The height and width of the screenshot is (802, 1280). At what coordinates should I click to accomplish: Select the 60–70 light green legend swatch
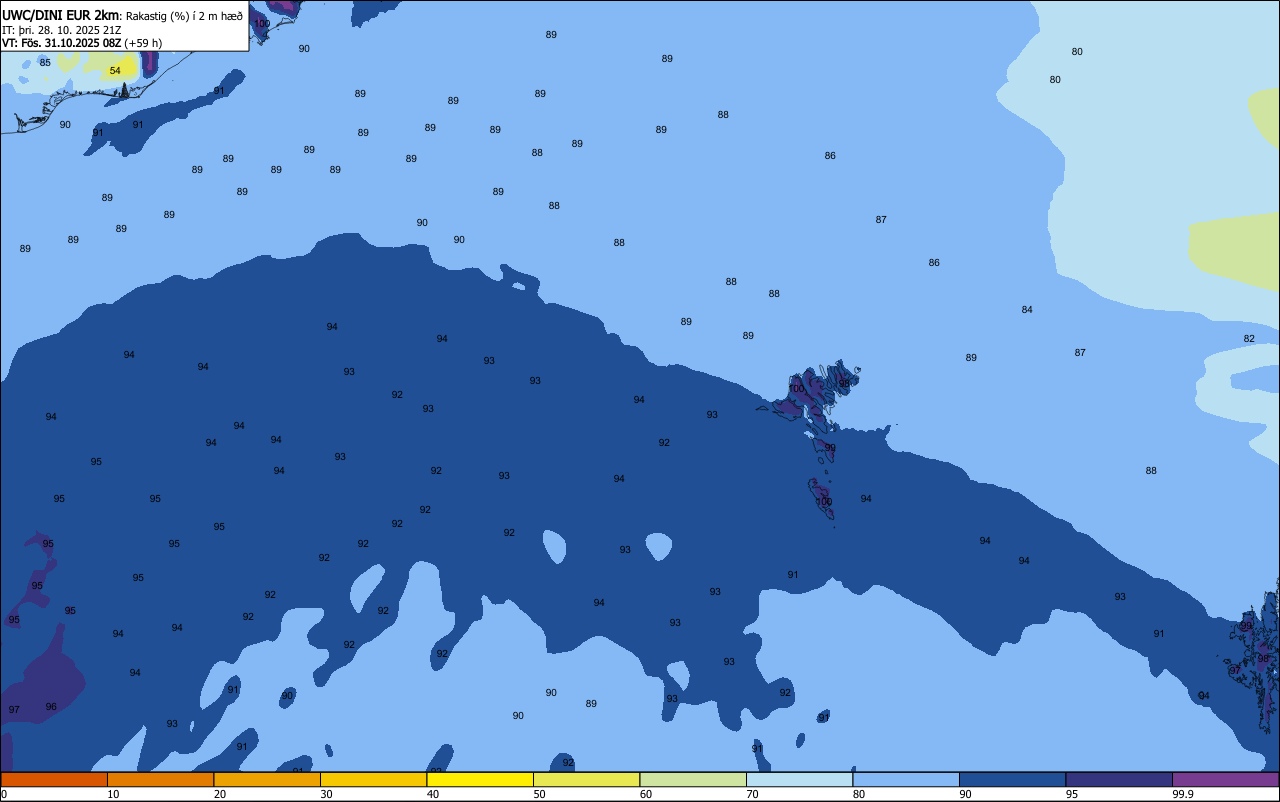[x=693, y=779]
